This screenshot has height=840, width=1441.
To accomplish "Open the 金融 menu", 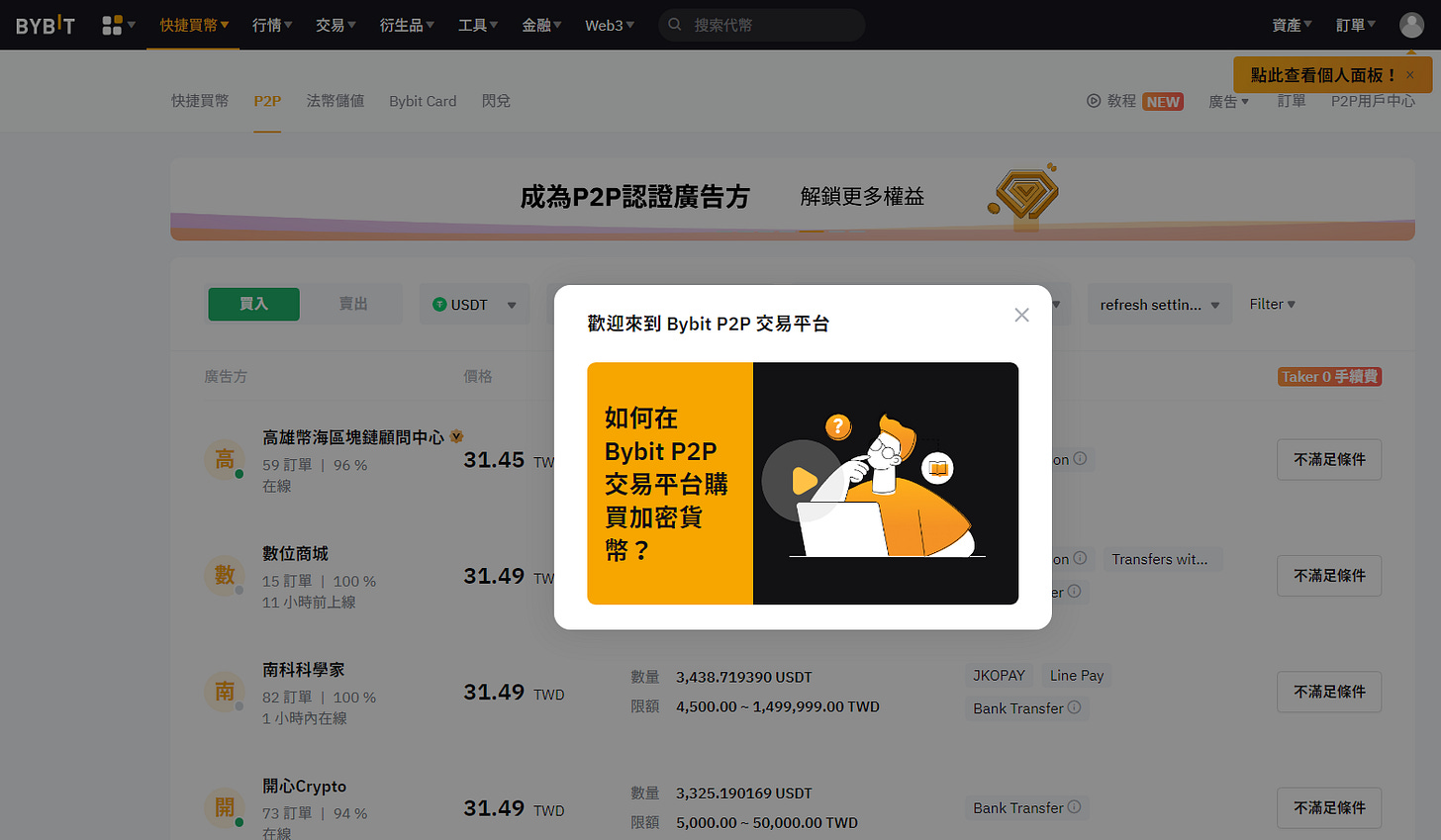I will 541,25.
